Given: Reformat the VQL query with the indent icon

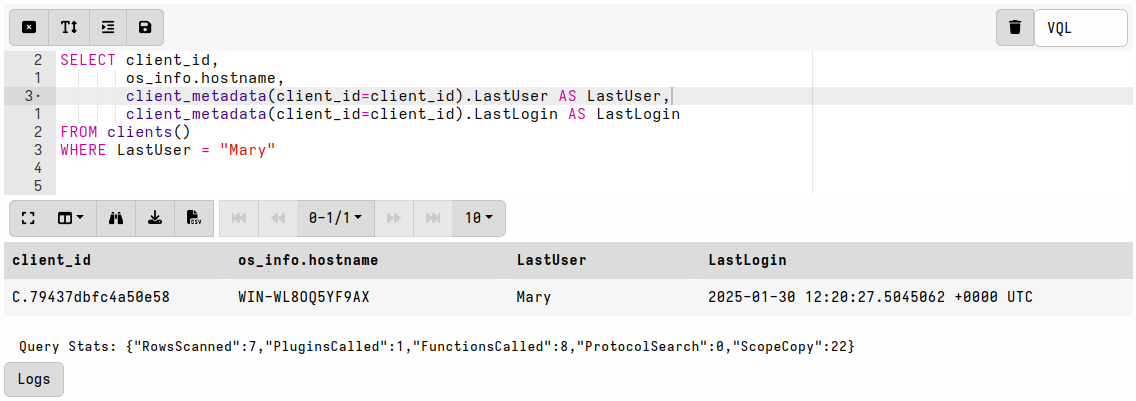Looking at the screenshot, I should [108, 28].
